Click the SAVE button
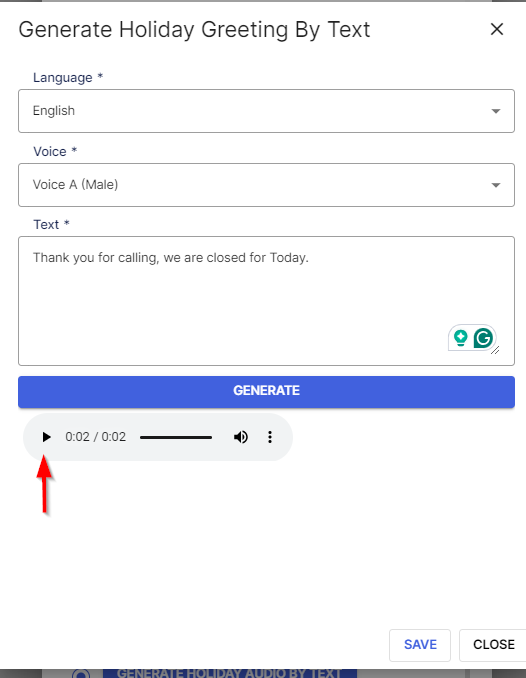The image size is (526, 678). click(x=420, y=645)
